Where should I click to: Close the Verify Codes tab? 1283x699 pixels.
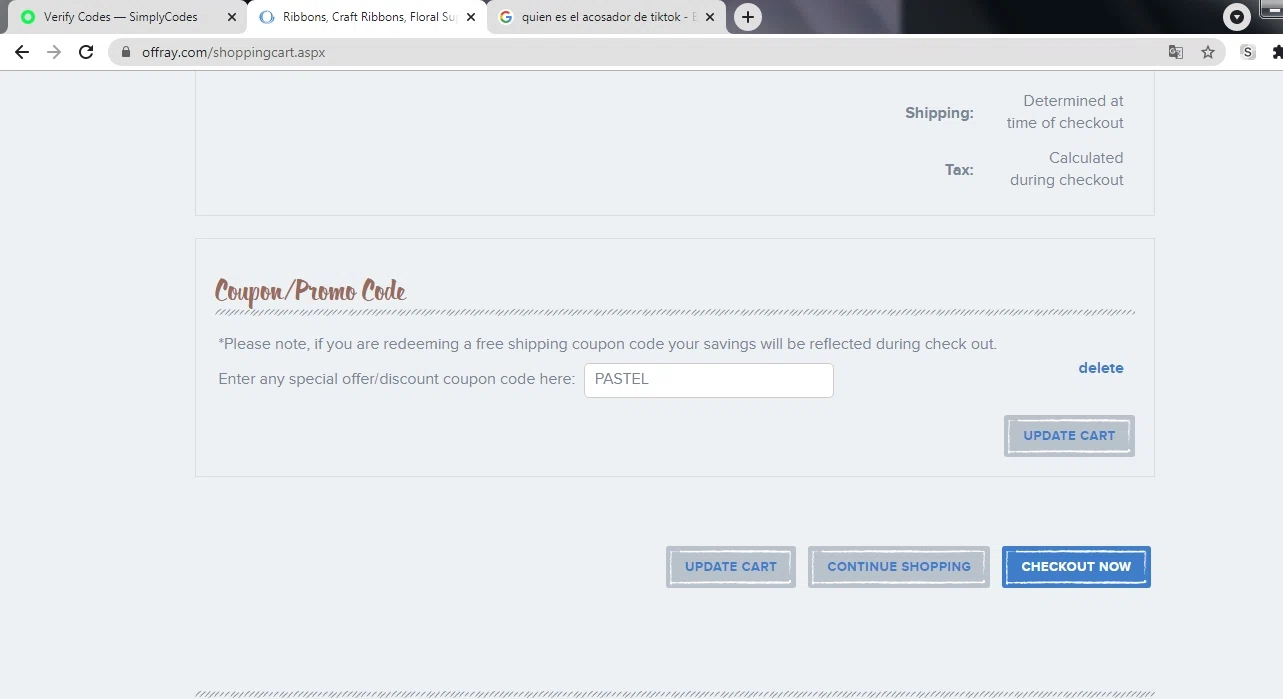[x=232, y=17]
